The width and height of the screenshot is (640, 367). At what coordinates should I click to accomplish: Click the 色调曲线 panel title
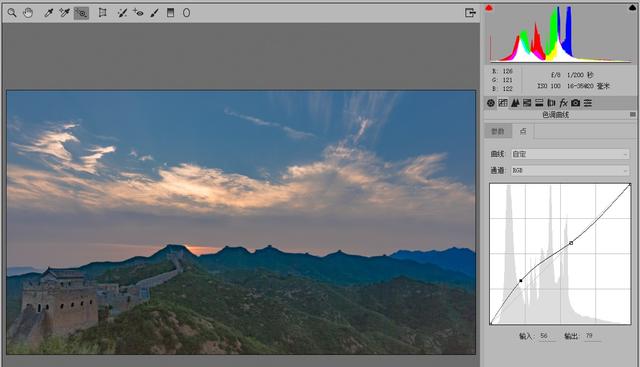556,115
